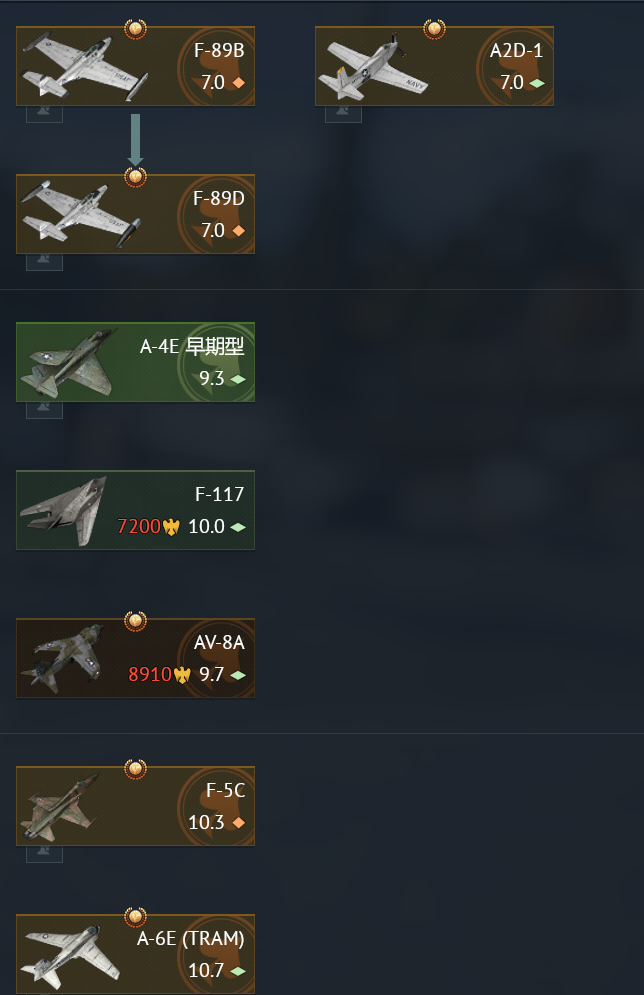
Task: Click the F-5C aircraft thumbnail
Action: [x=58, y=807]
